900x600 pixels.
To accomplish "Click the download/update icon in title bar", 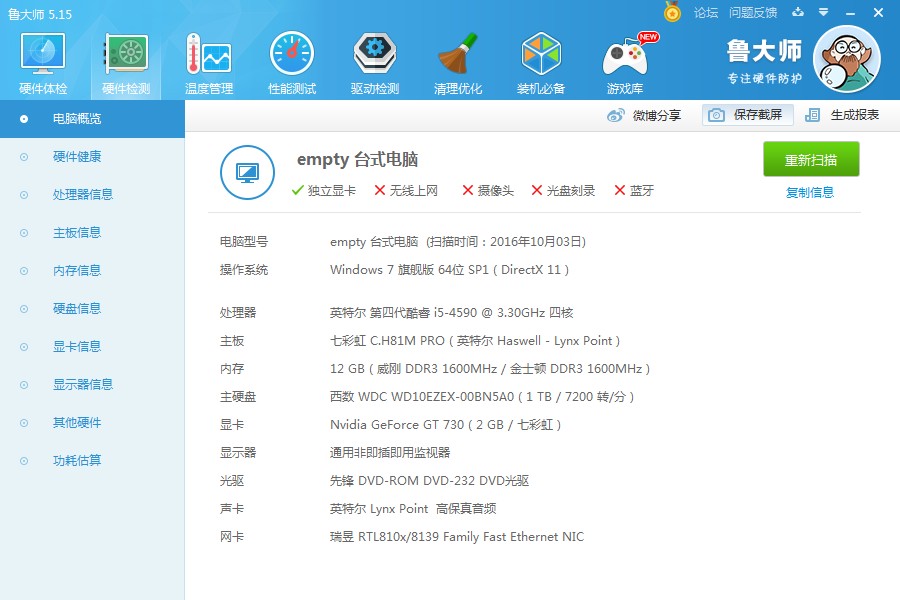I will [x=798, y=12].
